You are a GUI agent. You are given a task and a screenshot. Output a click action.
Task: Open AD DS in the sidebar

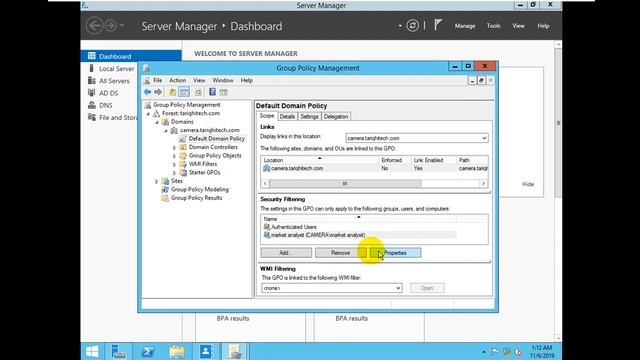pos(108,93)
